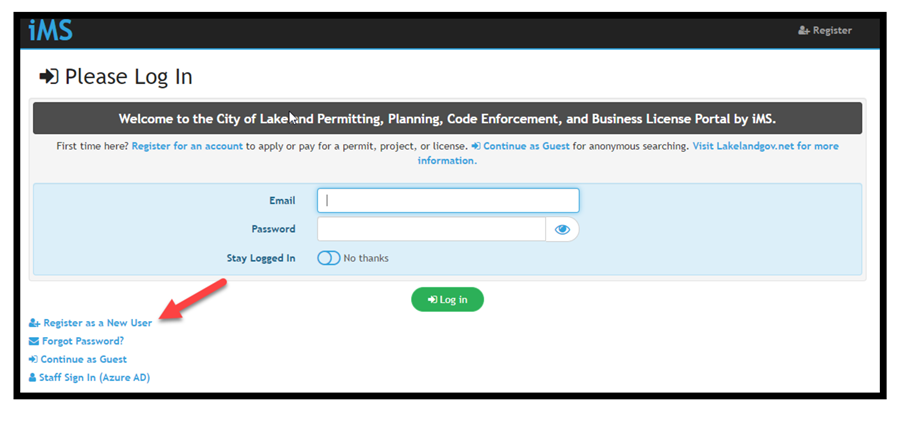The height and width of the screenshot is (433, 902).
Task: Open the Register link in top navigation
Action: [x=825, y=30]
